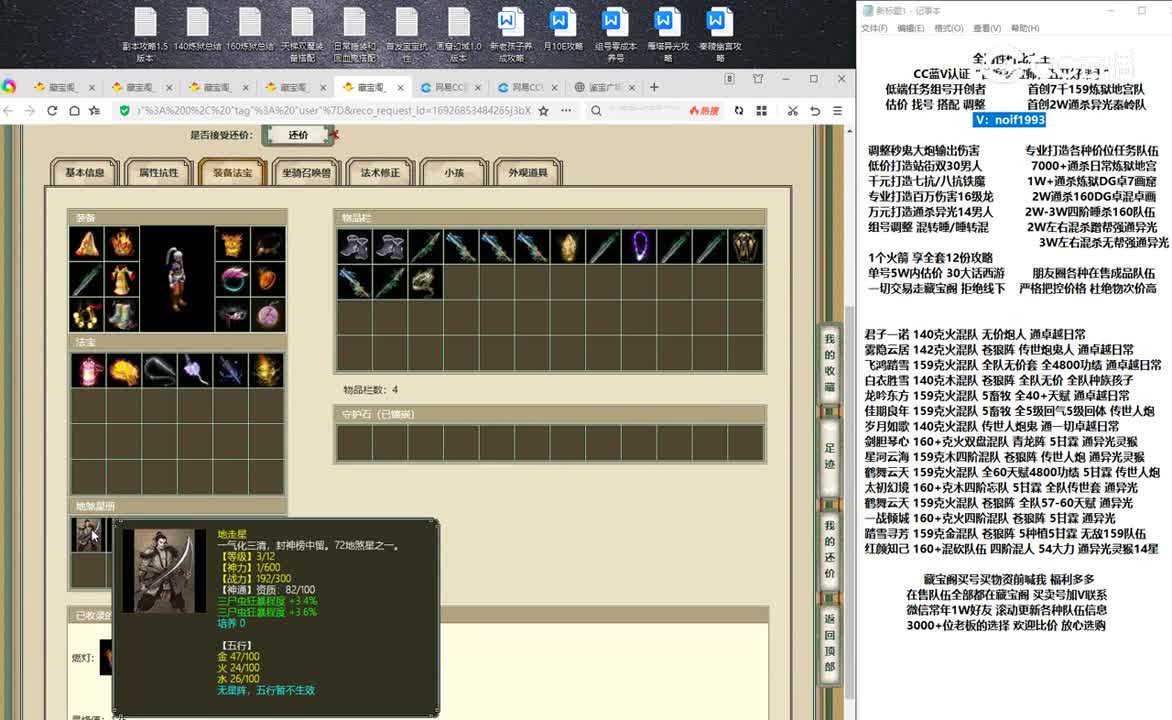Open the 我的收藏 side button
This screenshot has height=720, width=1172.
click(830, 363)
